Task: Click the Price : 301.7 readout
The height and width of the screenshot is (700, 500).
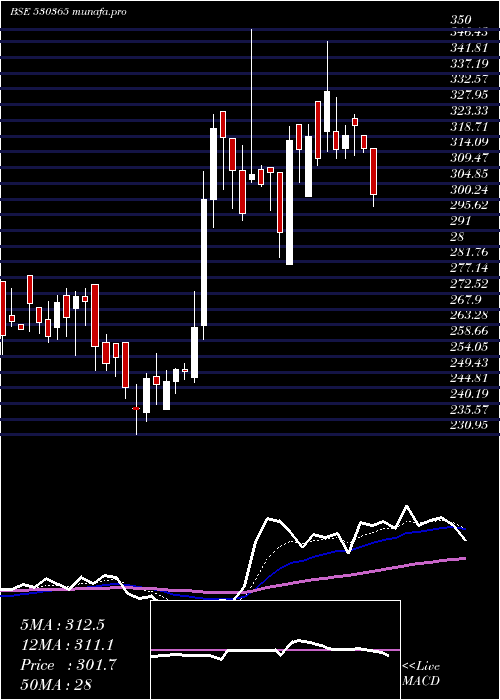Action: pyautogui.click(x=68, y=665)
